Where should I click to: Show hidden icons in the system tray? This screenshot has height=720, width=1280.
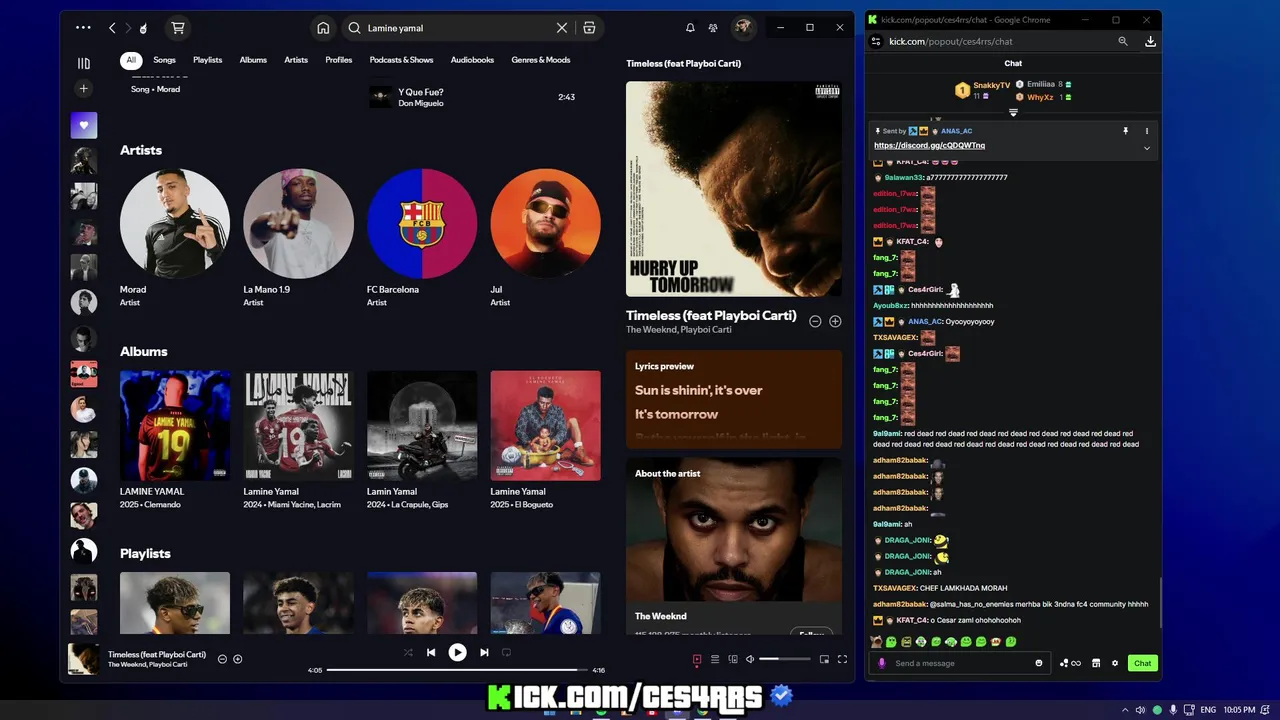[x=1124, y=710]
